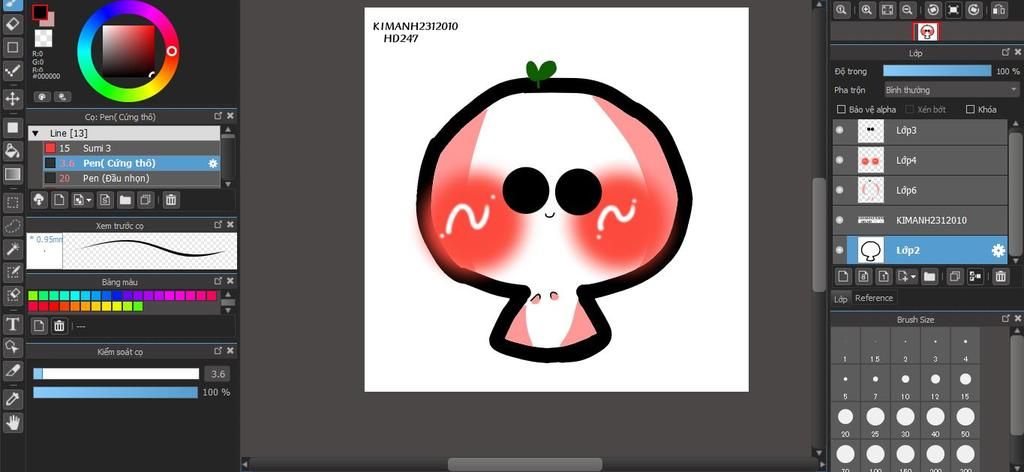Select the Eyedropper tool
The image size is (1024, 472).
coord(12,398)
